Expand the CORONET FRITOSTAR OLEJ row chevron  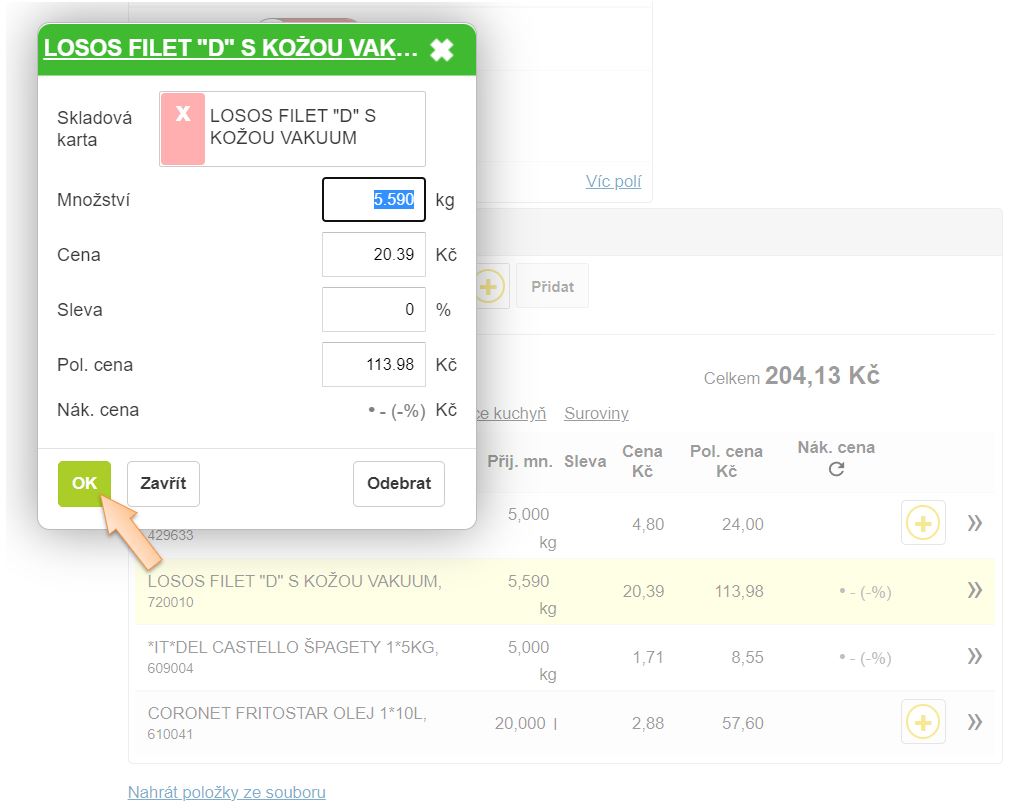tap(974, 722)
